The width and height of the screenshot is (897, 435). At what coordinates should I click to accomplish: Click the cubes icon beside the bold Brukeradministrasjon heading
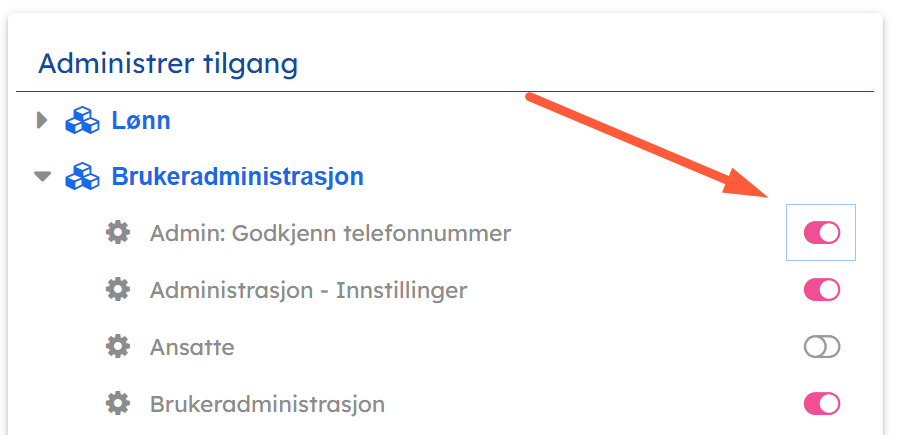point(82,178)
